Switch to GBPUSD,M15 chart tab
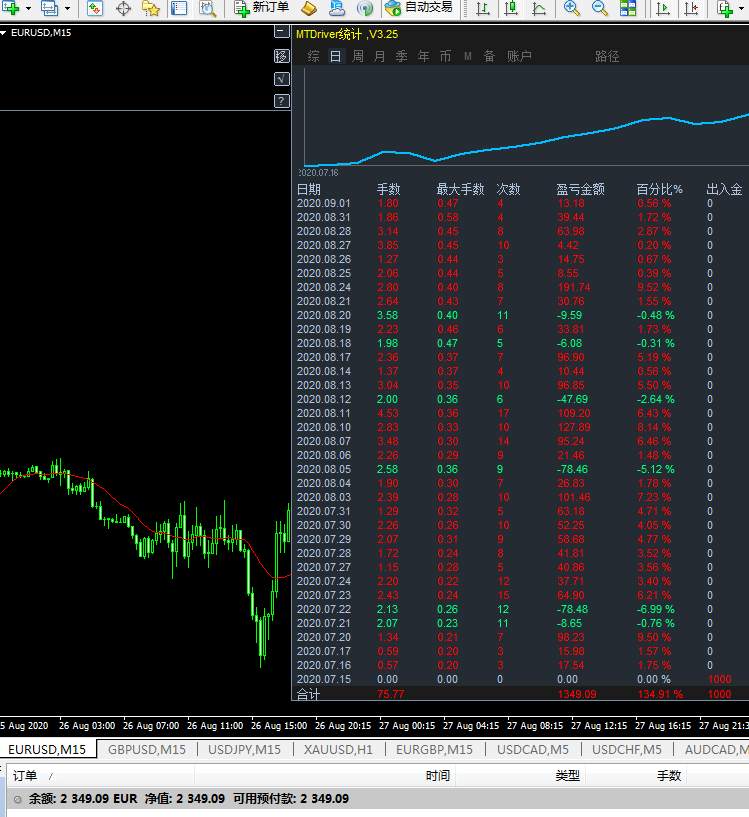The height and width of the screenshot is (817, 749). (x=146, y=749)
